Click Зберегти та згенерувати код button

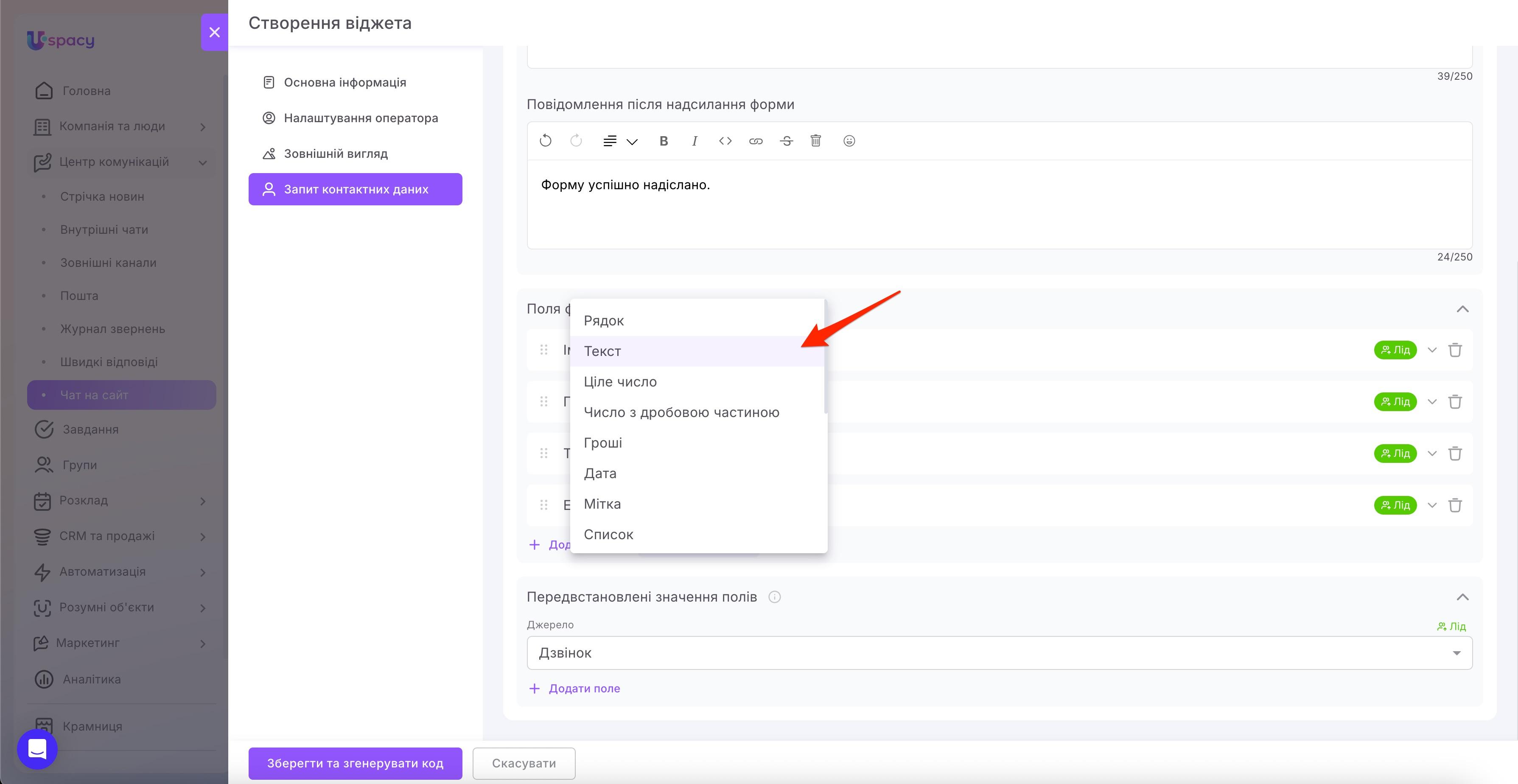(x=356, y=763)
